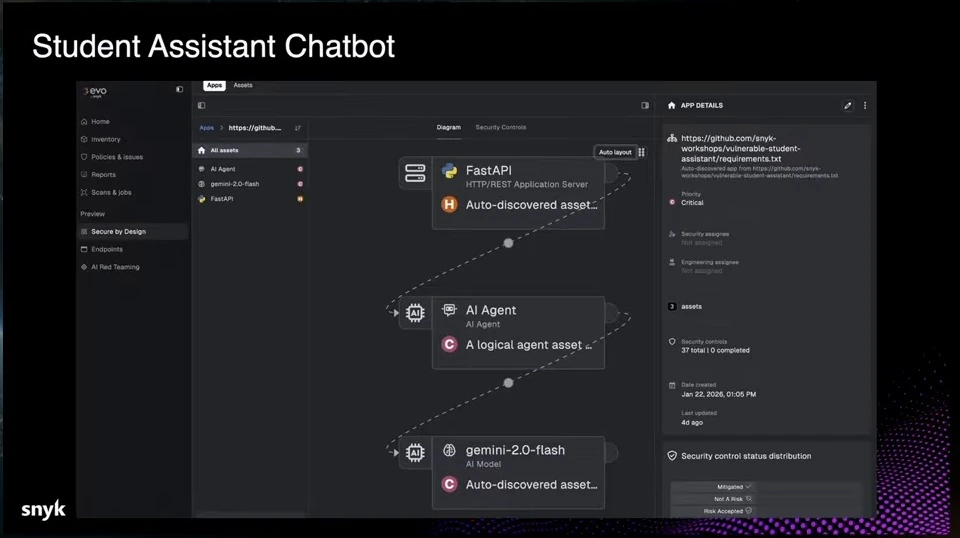Viewport: 960px width, 538px height.
Task: Click the FastAPI server stack icon
Action: point(415,173)
